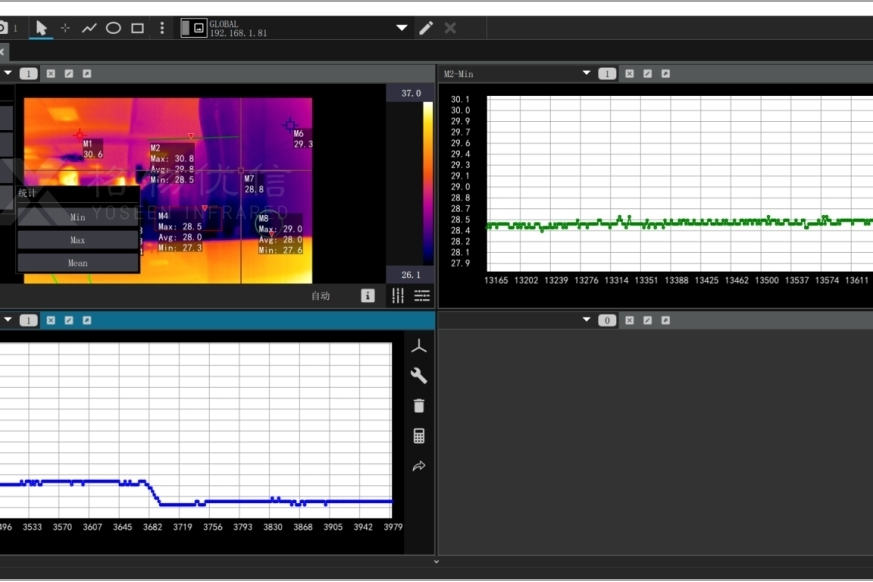
Task: Click the thermal color palette scale bar
Action: pyautogui.click(x=427, y=183)
